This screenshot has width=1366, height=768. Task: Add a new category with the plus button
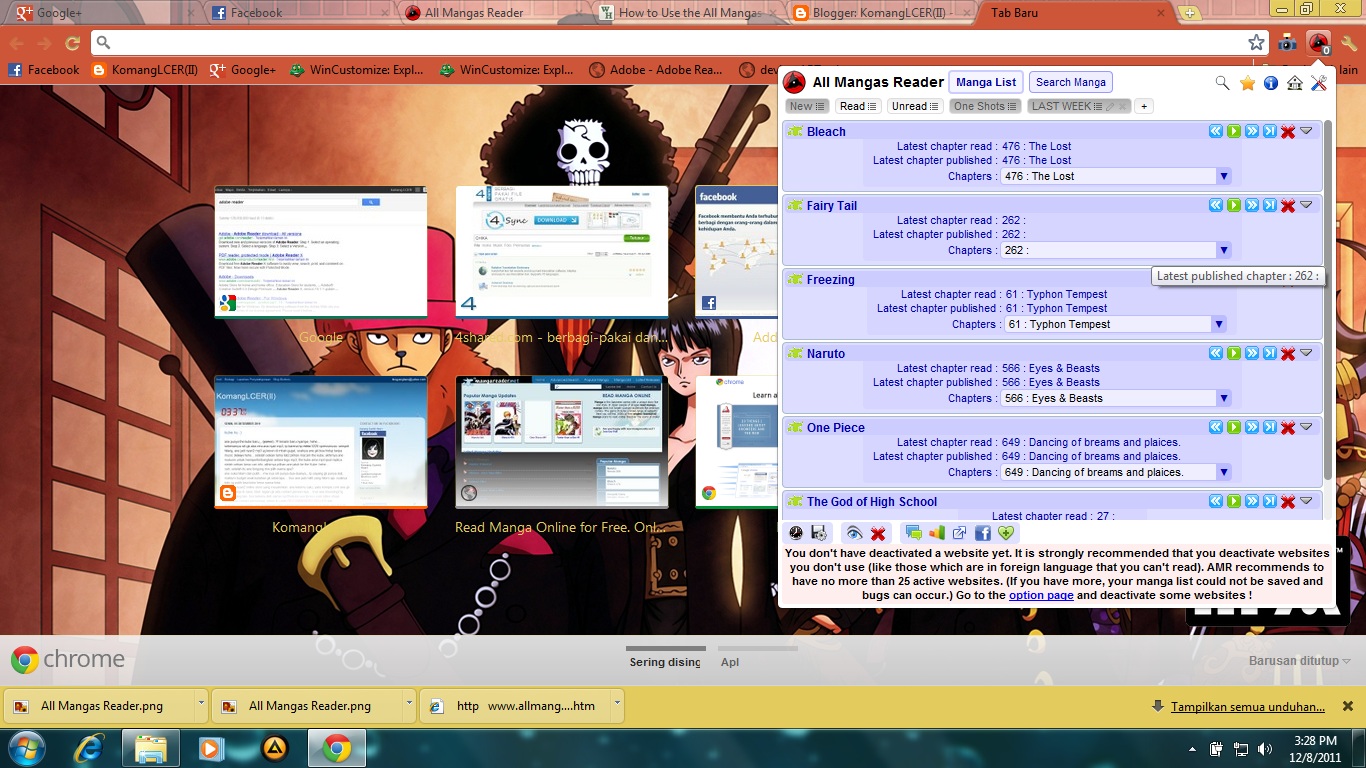(1145, 106)
